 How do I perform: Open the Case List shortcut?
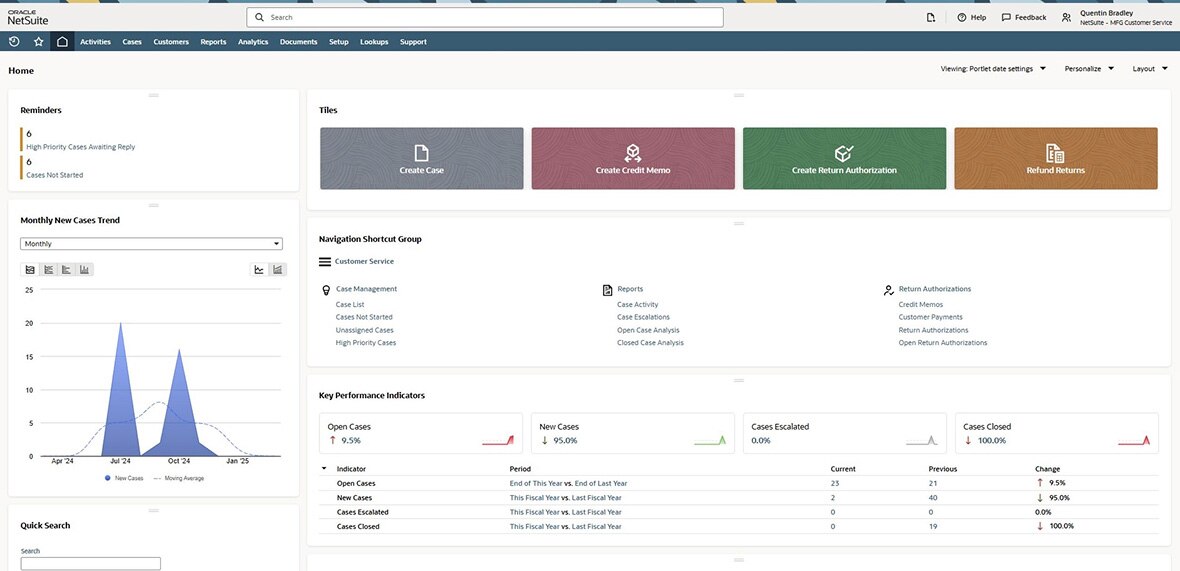pyautogui.click(x=350, y=305)
